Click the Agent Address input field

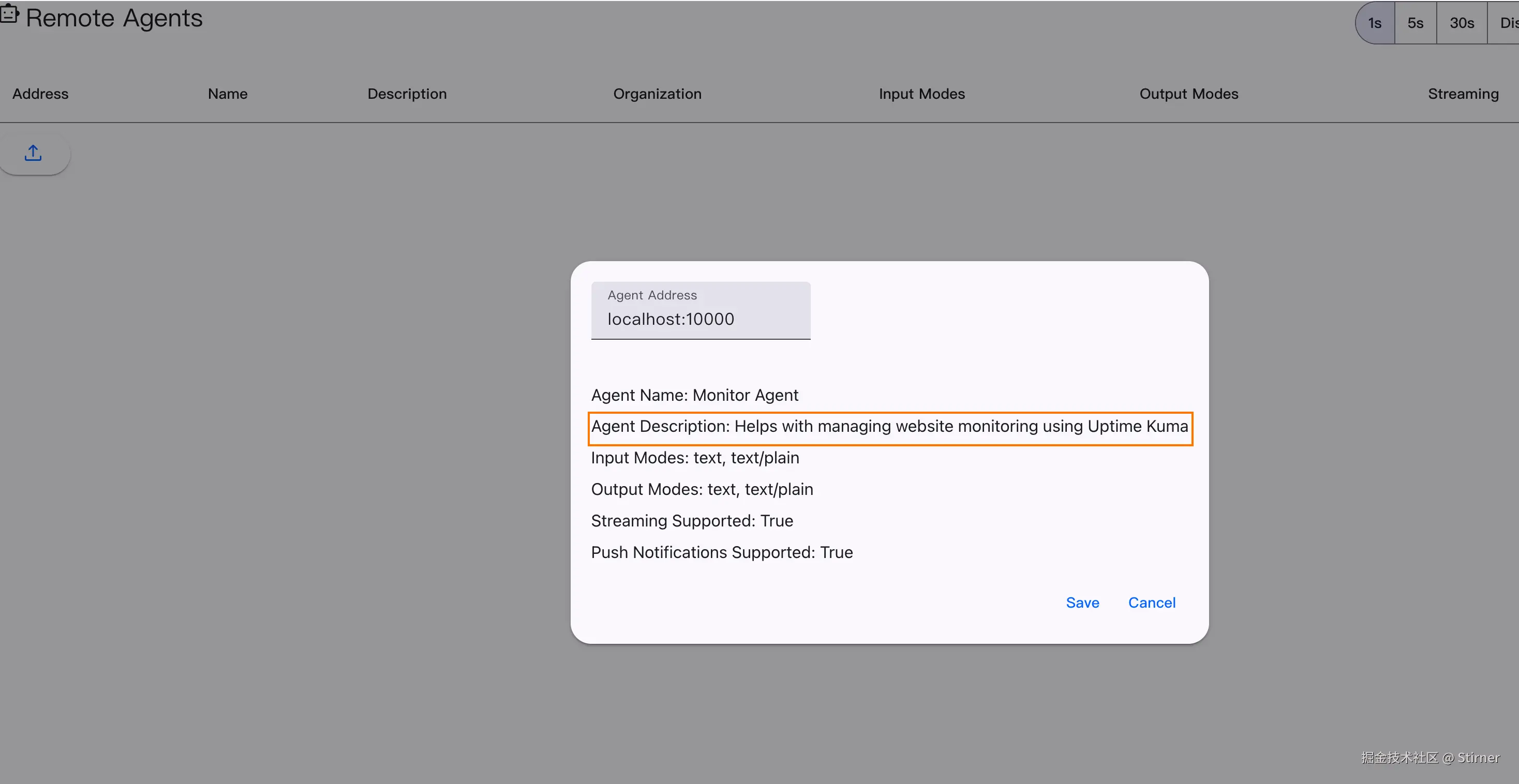tap(701, 311)
